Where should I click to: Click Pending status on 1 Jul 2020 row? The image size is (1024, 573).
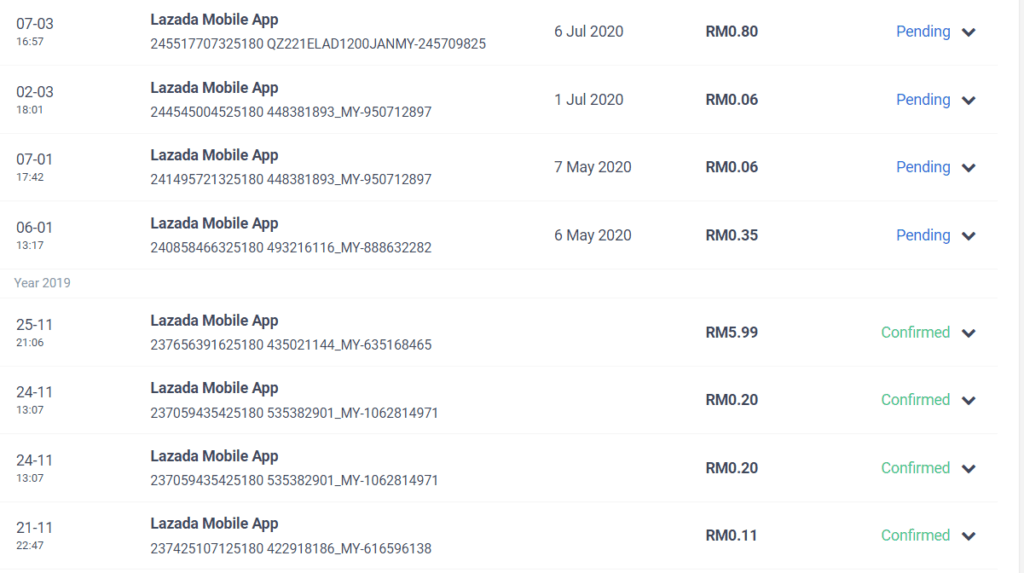pyautogui.click(x=923, y=99)
